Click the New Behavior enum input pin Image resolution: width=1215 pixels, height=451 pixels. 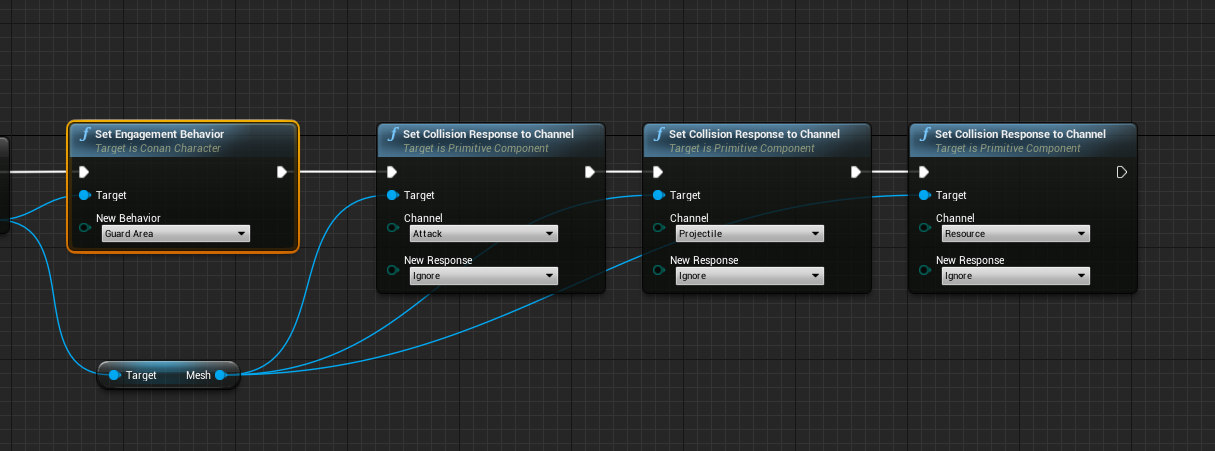pos(85,228)
